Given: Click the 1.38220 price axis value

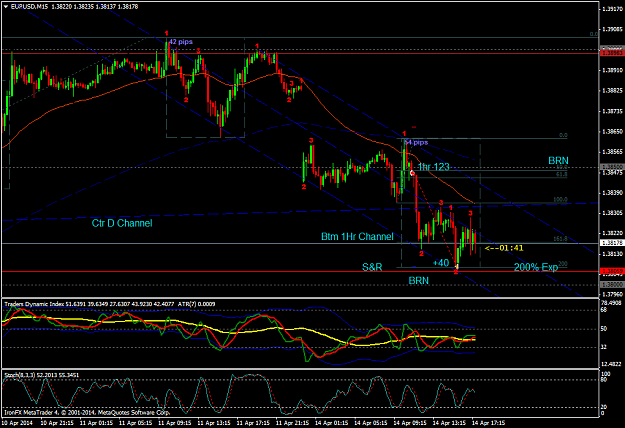Looking at the screenshot, I should click(612, 233).
